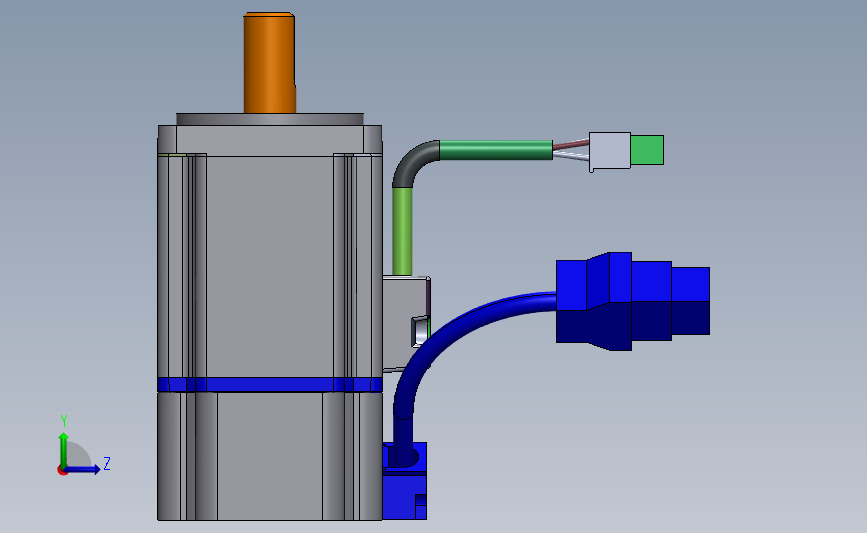867x533 pixels.
Task: Select the blue band around the motor body
Action: 270,384
